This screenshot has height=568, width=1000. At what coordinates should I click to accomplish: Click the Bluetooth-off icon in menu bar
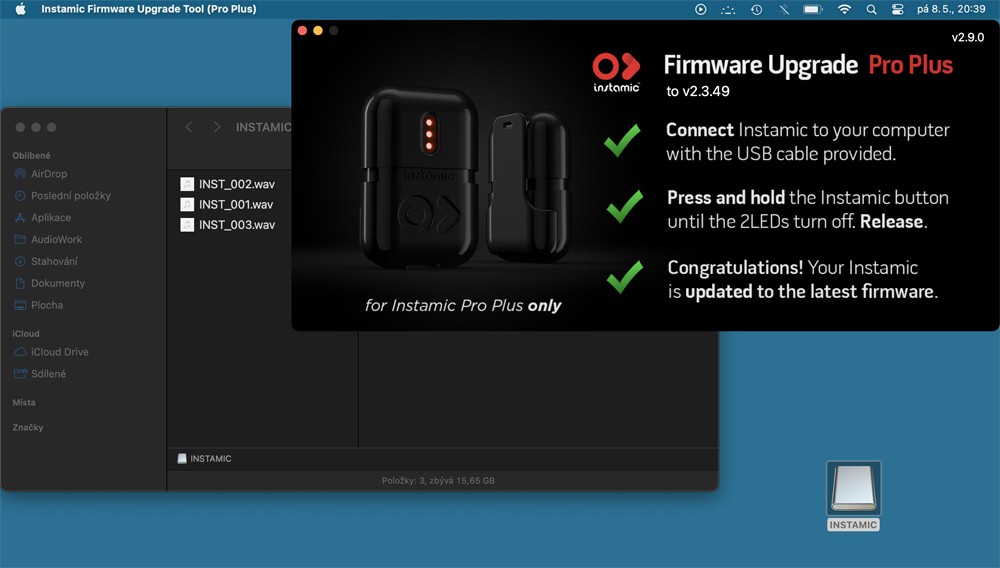tap(784, 9)
